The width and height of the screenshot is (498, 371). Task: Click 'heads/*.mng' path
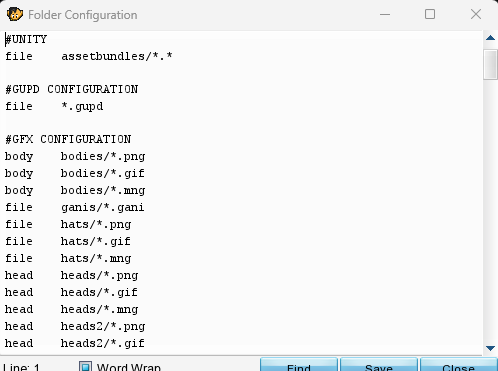point(99,310)
